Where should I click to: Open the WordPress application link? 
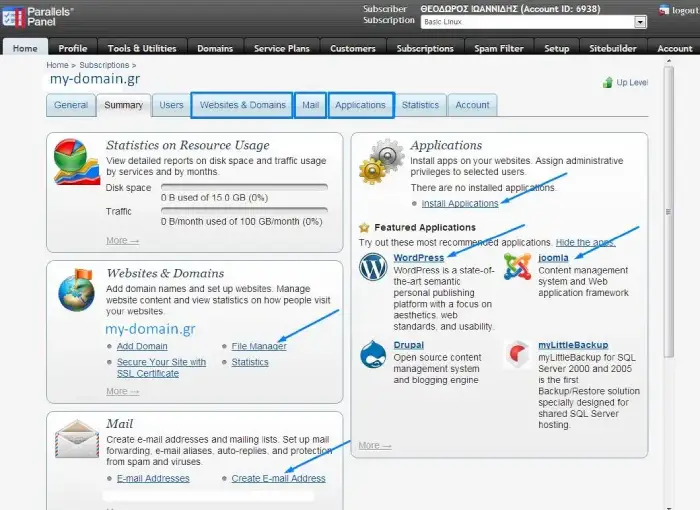(x=418, y=258)
